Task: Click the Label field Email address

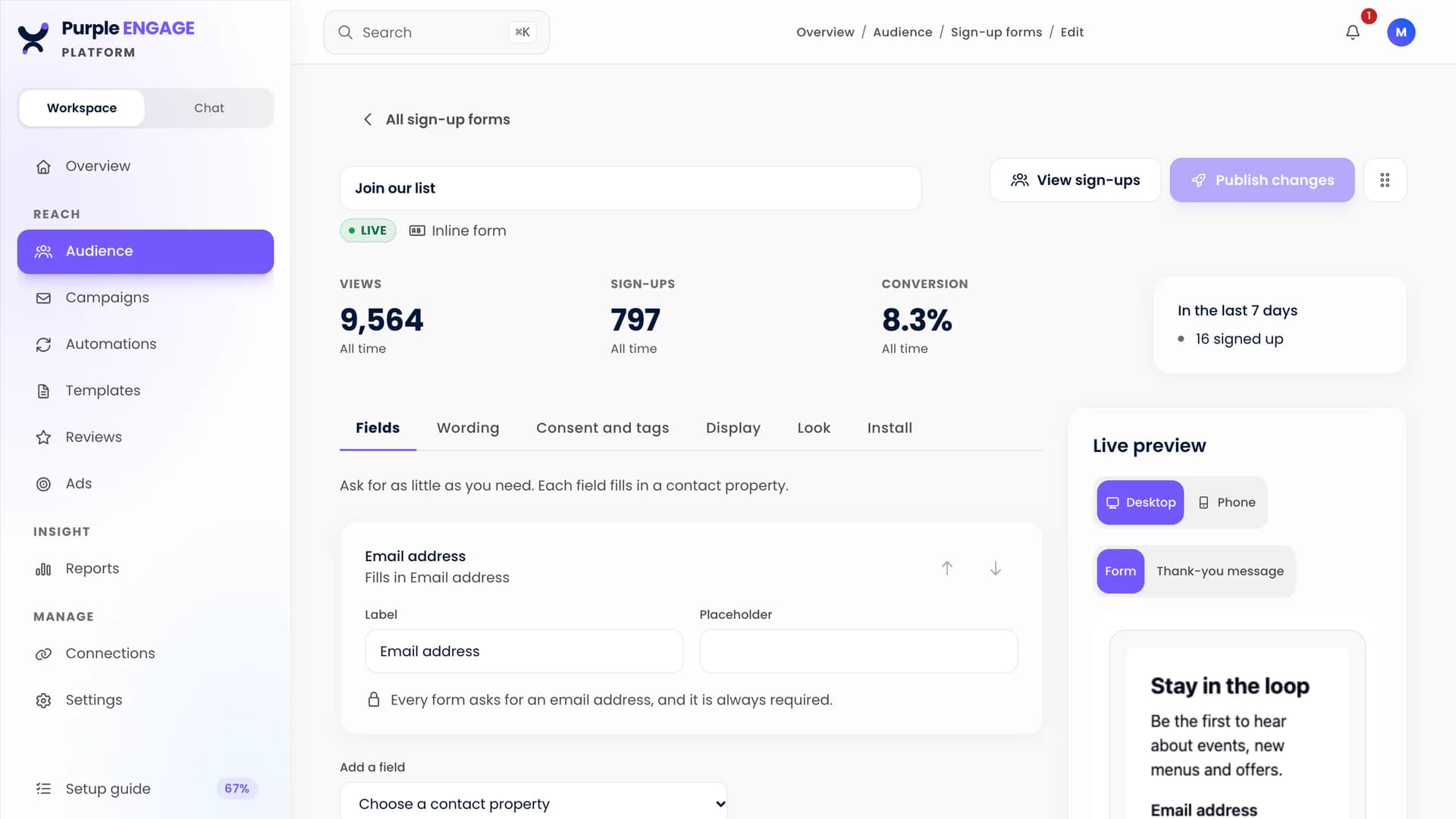Action: pyautogui.click(x=524, y=651)
